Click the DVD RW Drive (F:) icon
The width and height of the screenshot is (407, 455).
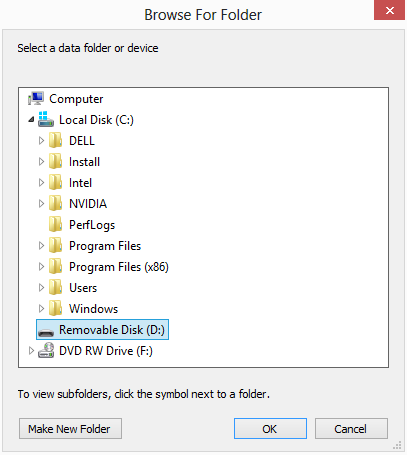click(46, 351)
